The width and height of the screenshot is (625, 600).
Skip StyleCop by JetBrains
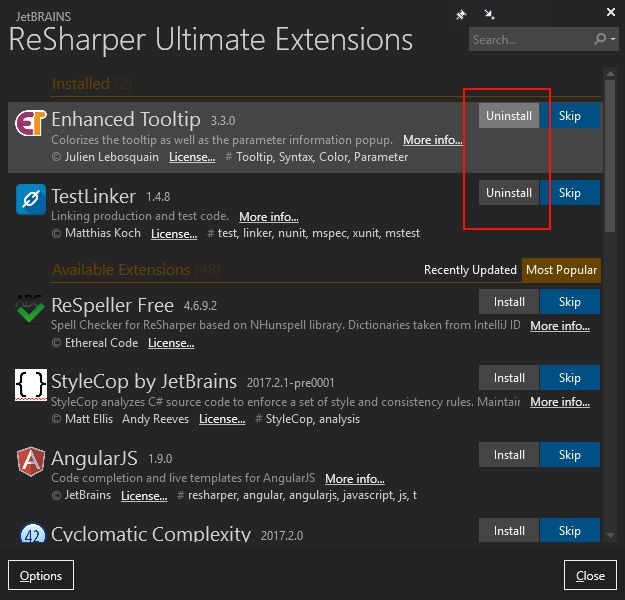click(570, 378)
